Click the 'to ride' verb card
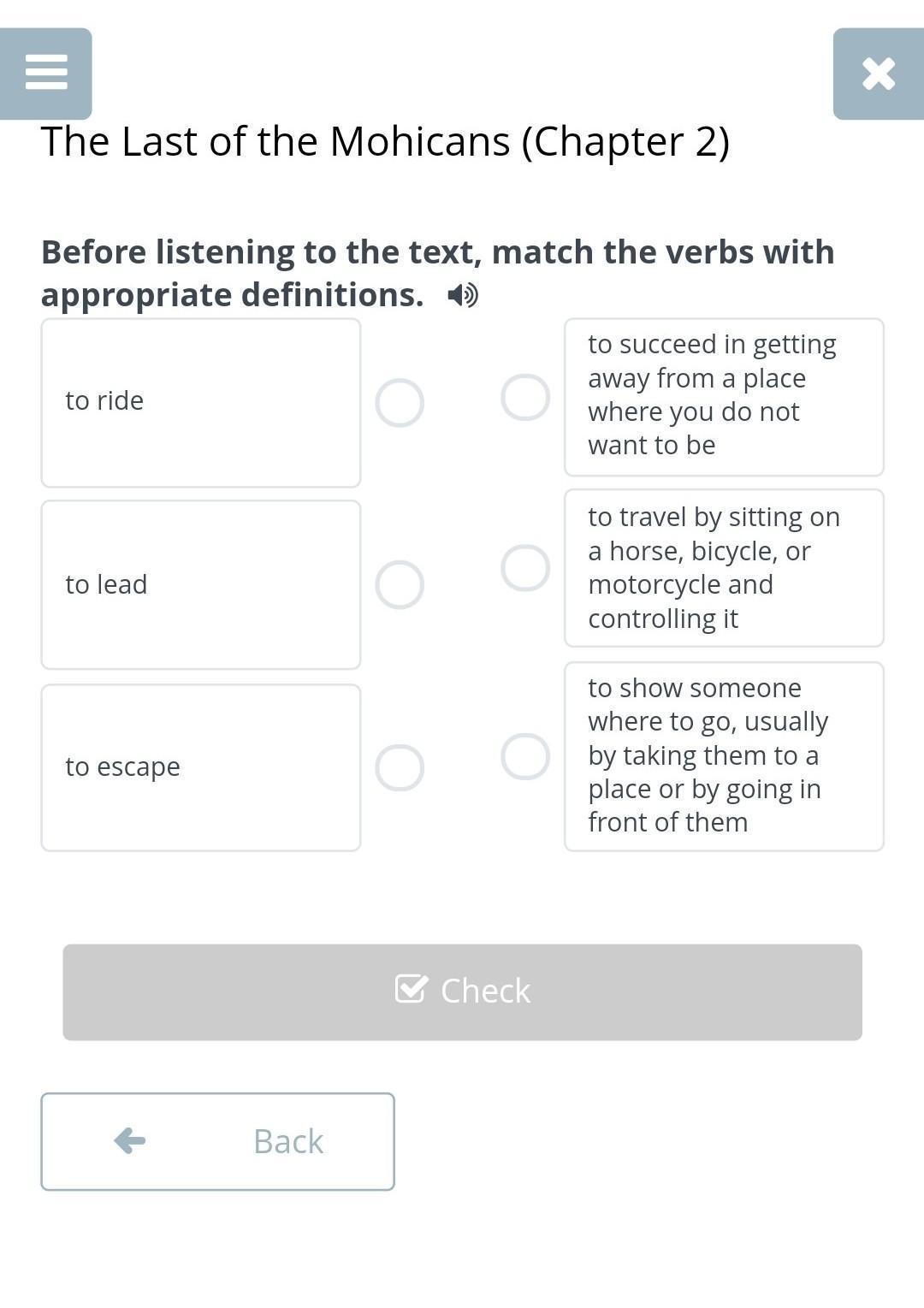This screenshot has width=924, height=1308. pyautogui.click(x=201, y=402)
